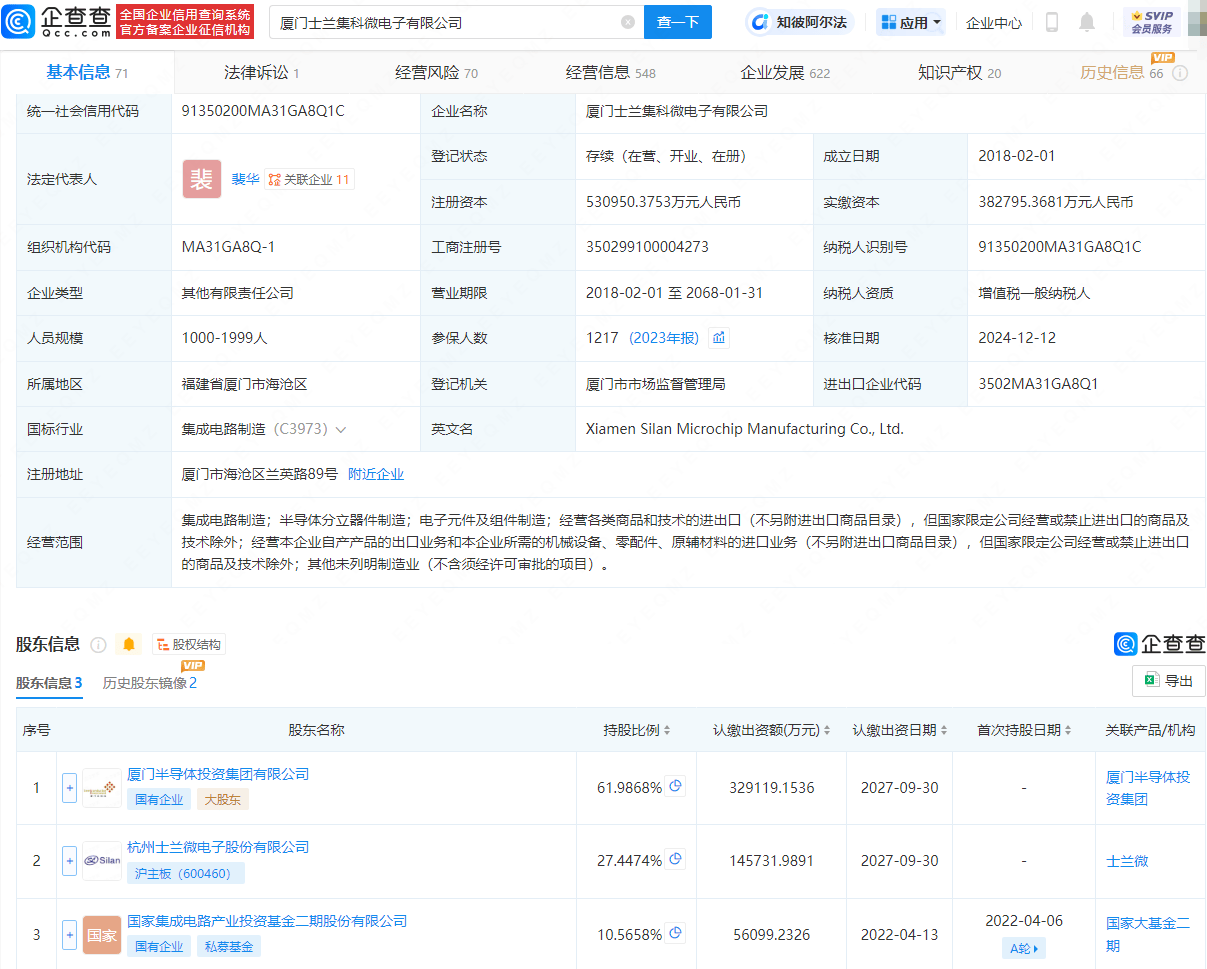Switch to the 历史信息 tab

pyautogui.click(x=1122, y=72)
